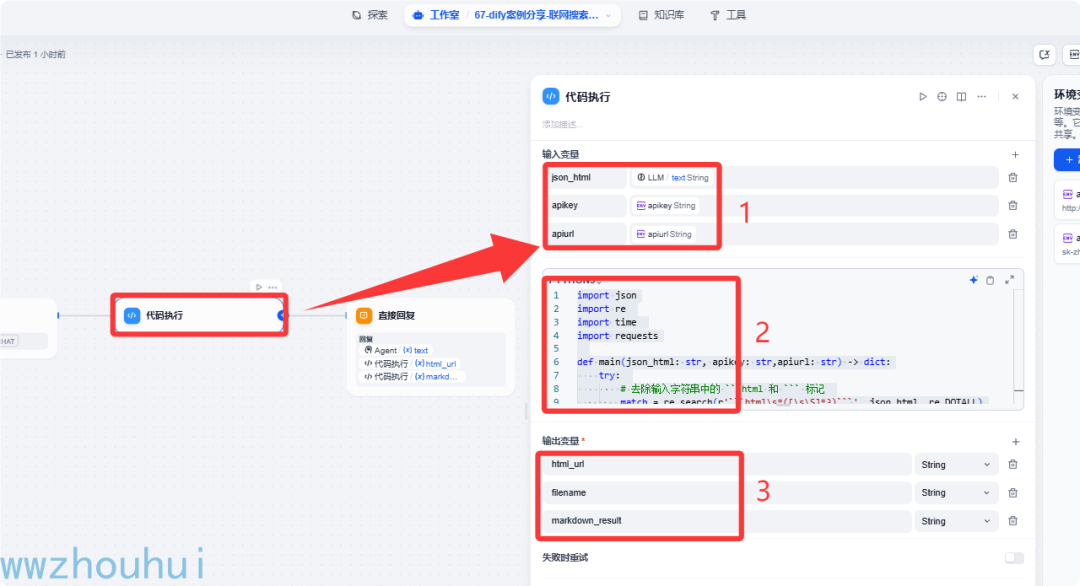Go to the 工作室 tab
This screenshot has width=1080, height=586.
pos(437,15)
